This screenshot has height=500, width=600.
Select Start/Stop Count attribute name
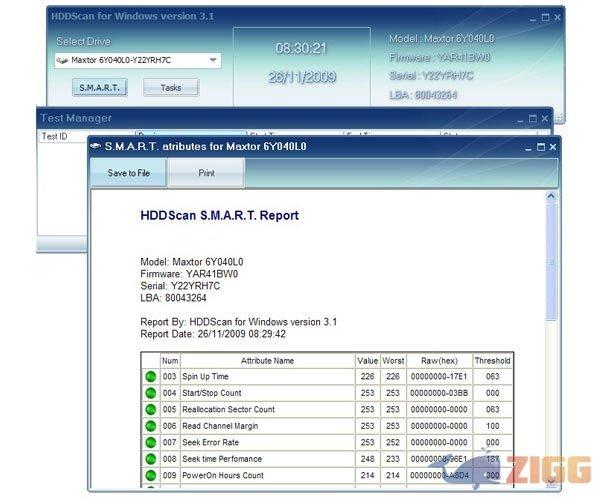tap(212, 393)
